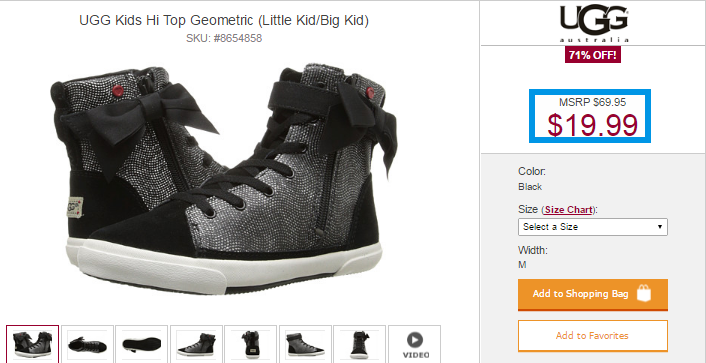
Task: Click the 71% OFF badge
Action: (593, 55)
